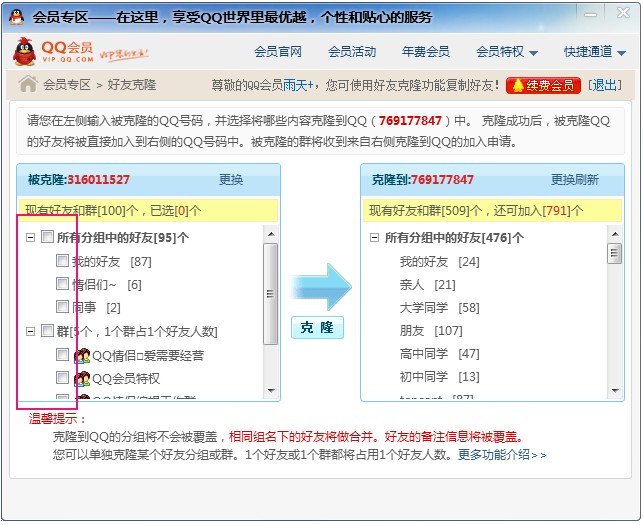Screen dimensions: 643x525
Task: Check the 情侣们~ [6] checkbox
Action: click(x=62, y=283)
